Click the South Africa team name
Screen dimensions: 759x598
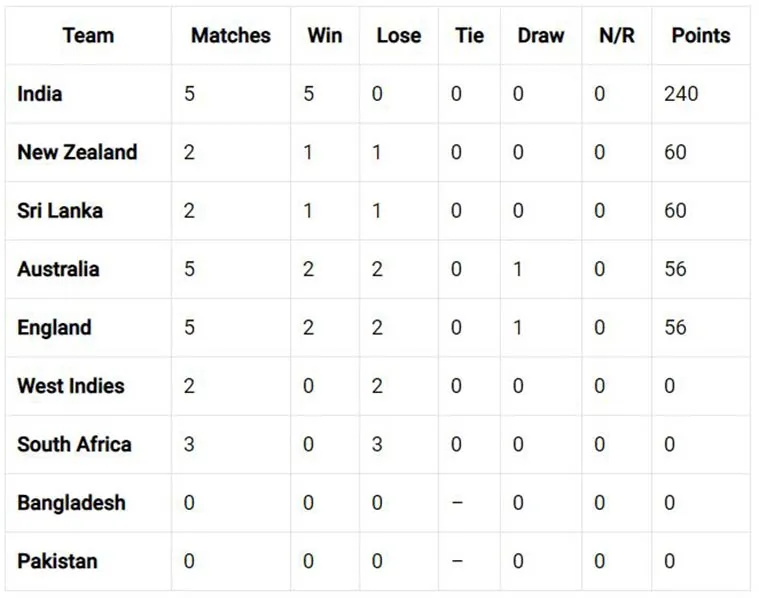pos(75,445)
